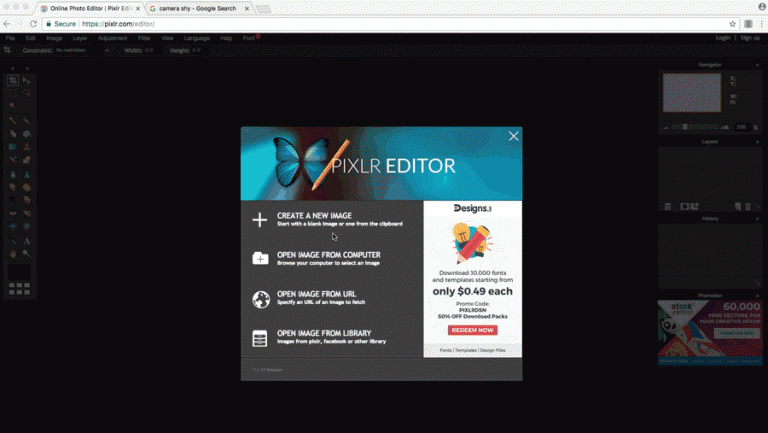Select the Eraser tool

point(13,134)
